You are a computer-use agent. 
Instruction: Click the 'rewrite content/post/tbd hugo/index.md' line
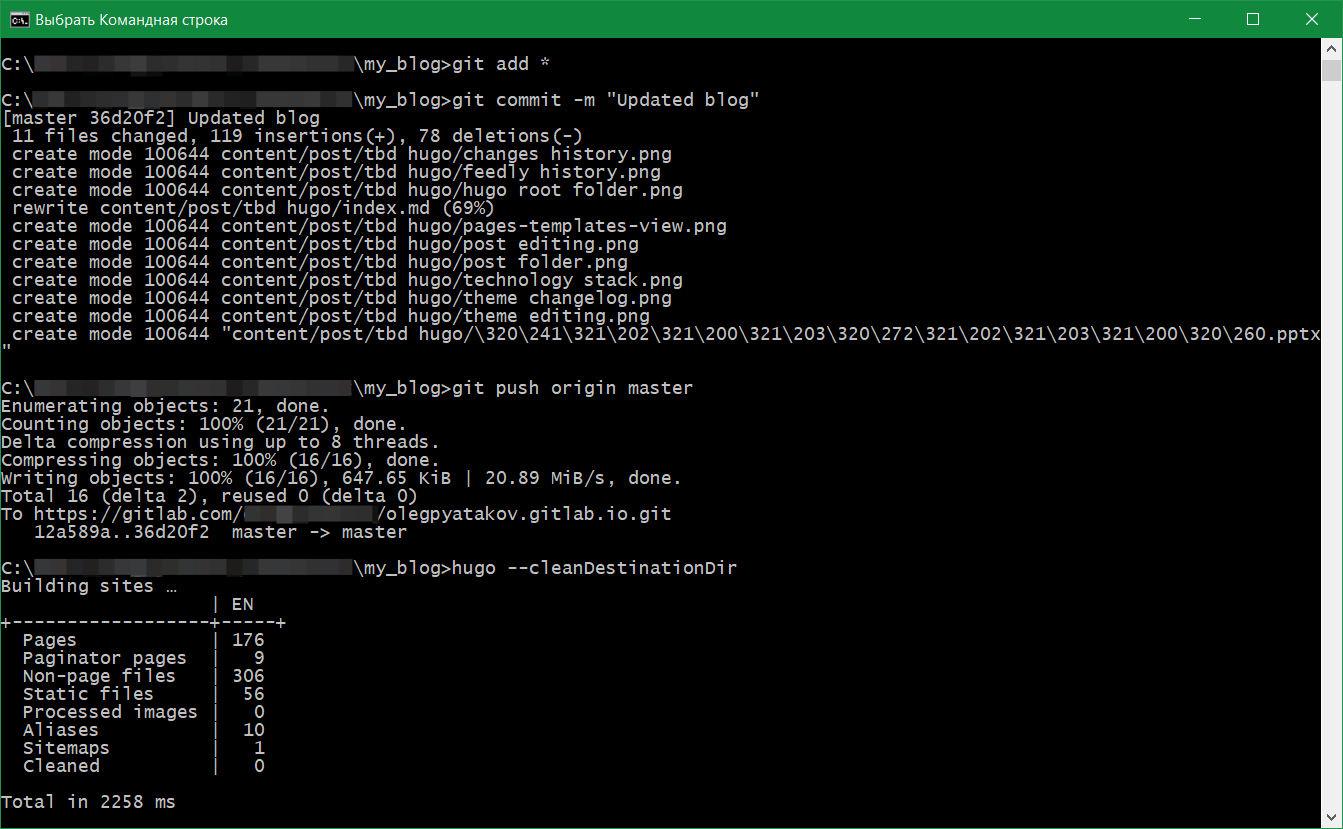(253, 208)
